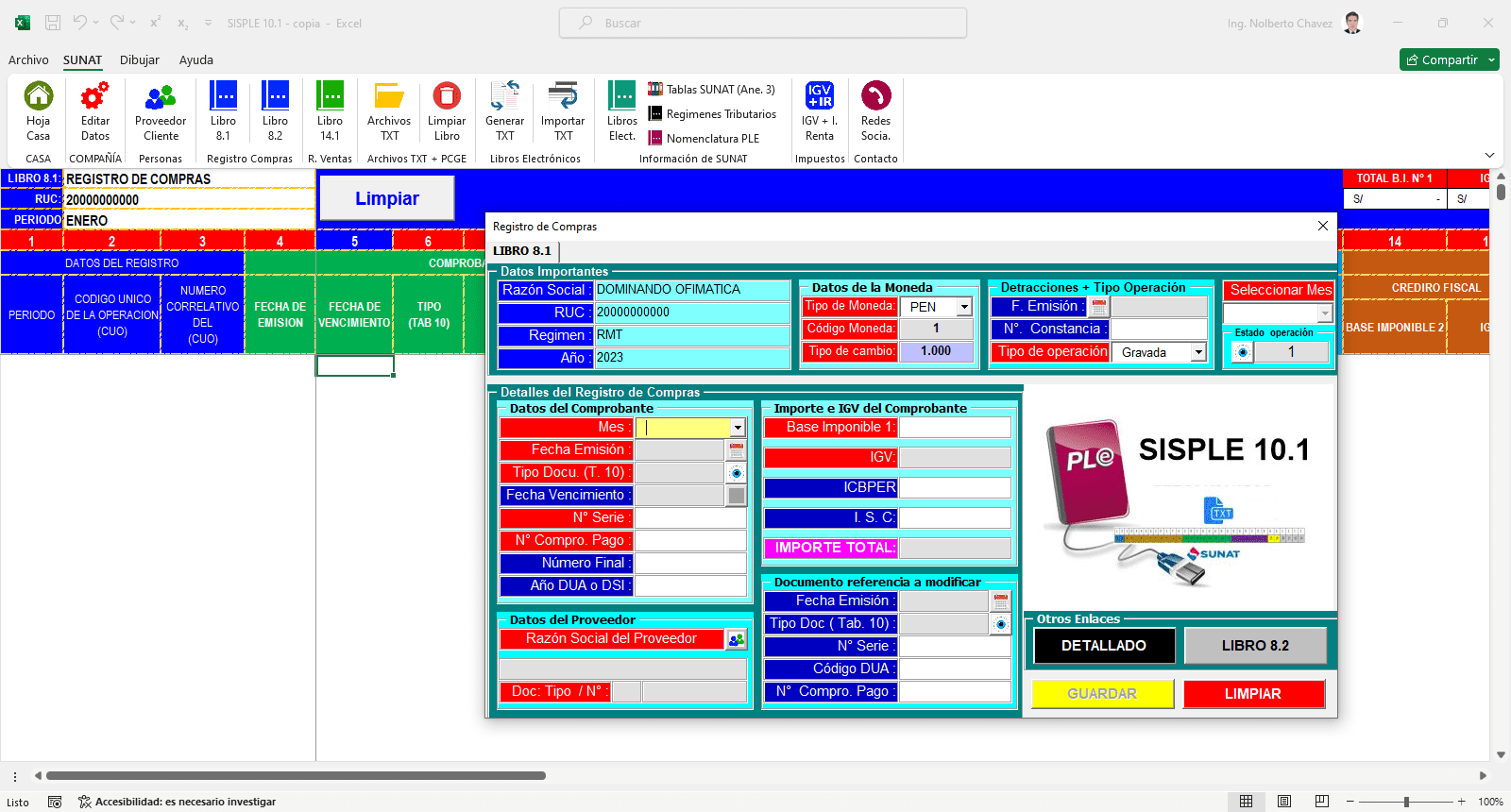This screenshot has width=1511, height=812.
Task: Toggle the Fecha Vencimiento gray box
Action: pyautogui.click(x=737, y=496)
